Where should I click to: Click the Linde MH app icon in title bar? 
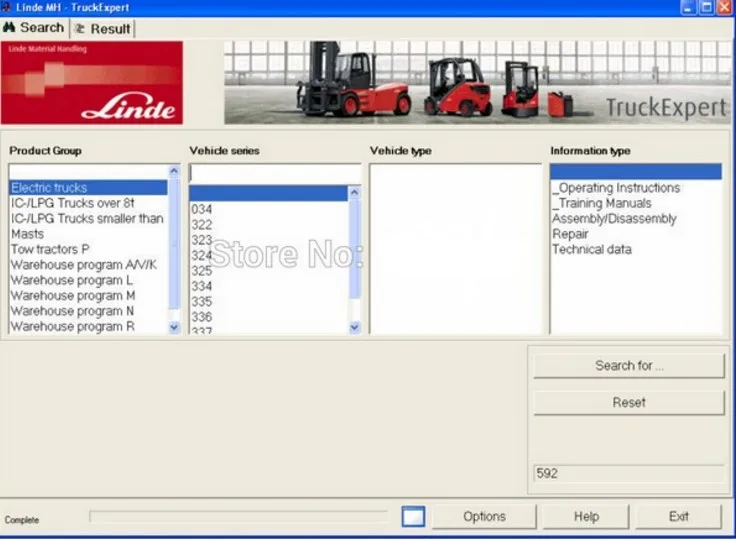(5, 7)
